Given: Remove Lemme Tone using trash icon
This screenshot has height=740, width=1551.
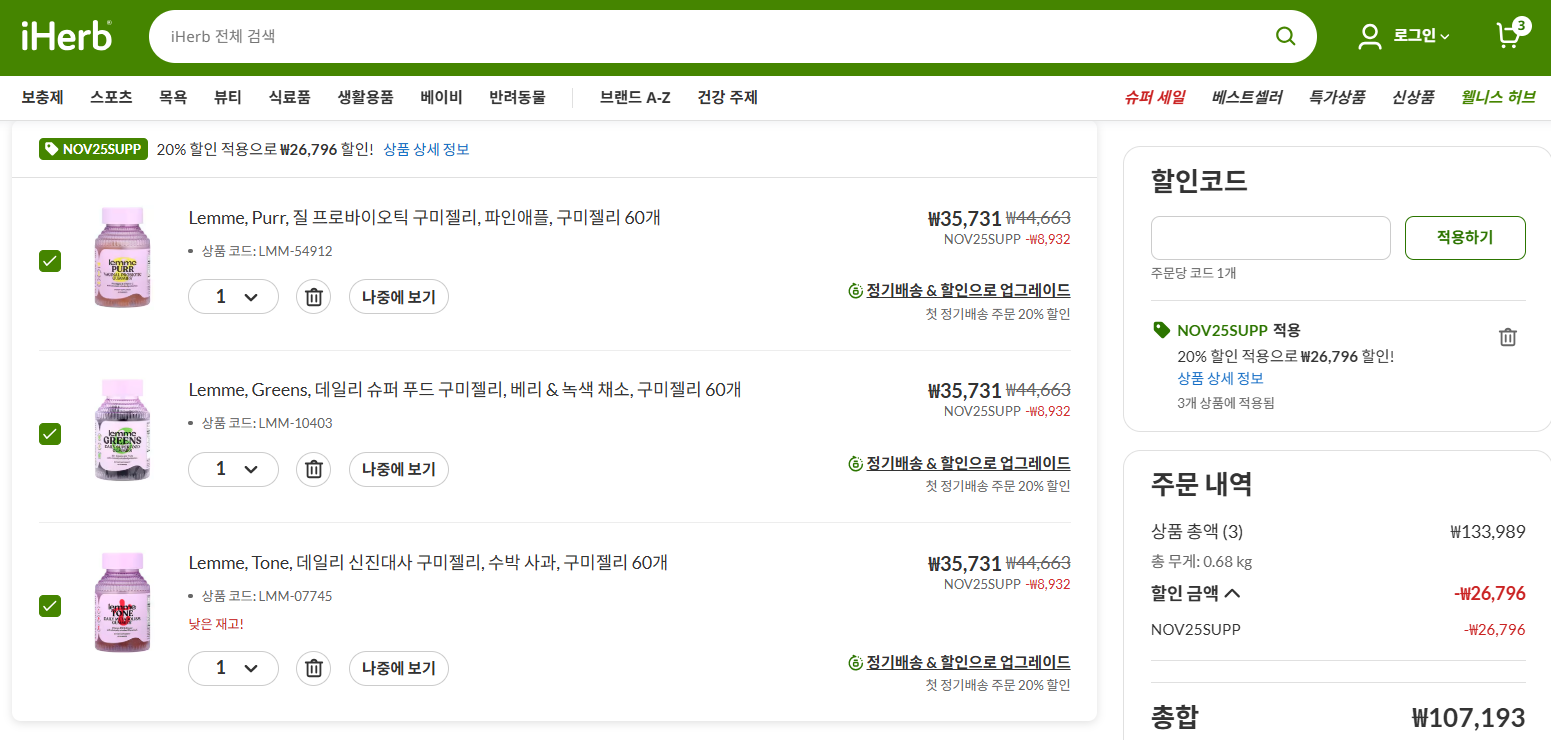Looking at the screenshot, I should tap(313, 668).
